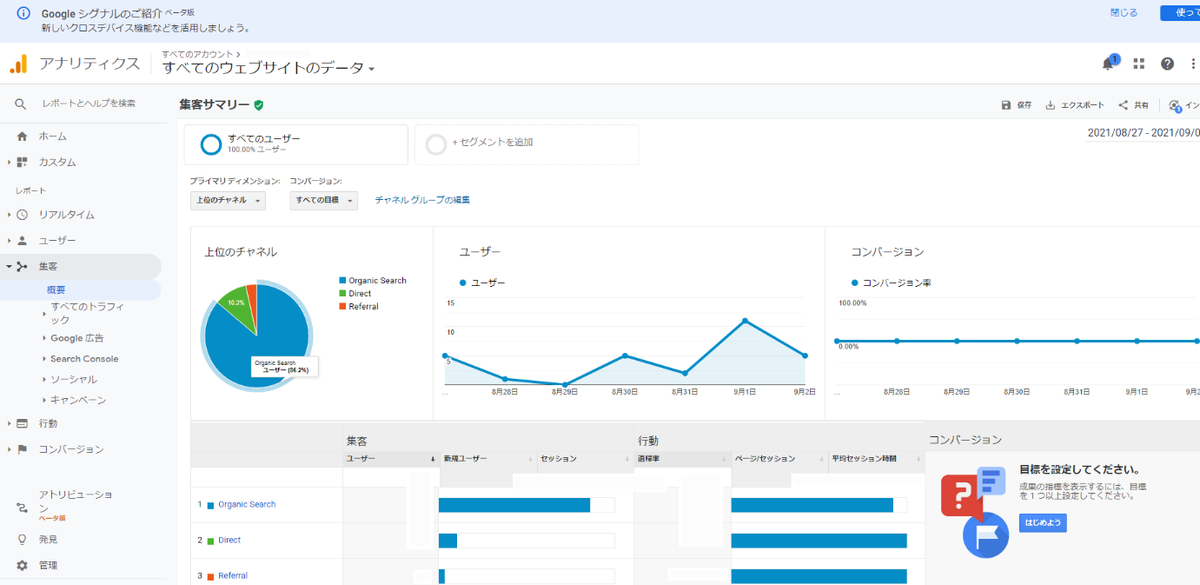
Task: Click the アトリビューション icon
Action: (22, 508)
